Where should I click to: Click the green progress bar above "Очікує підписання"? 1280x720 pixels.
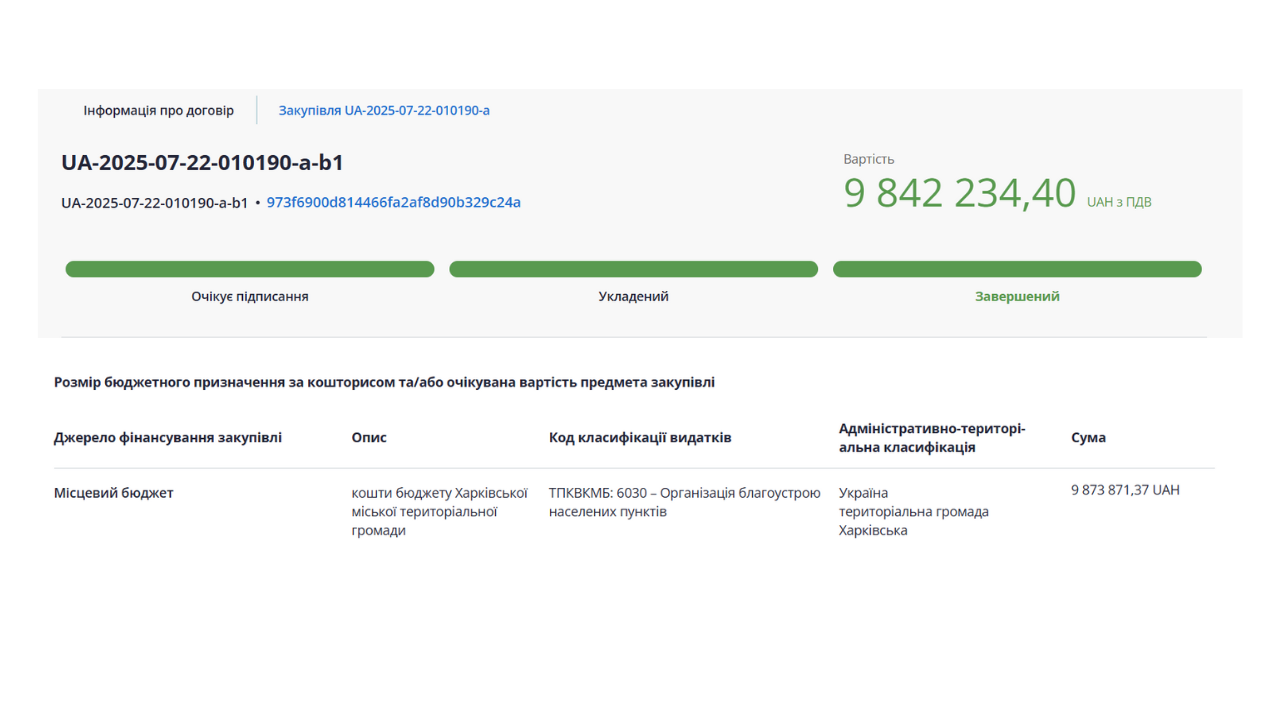pos(250,269)
